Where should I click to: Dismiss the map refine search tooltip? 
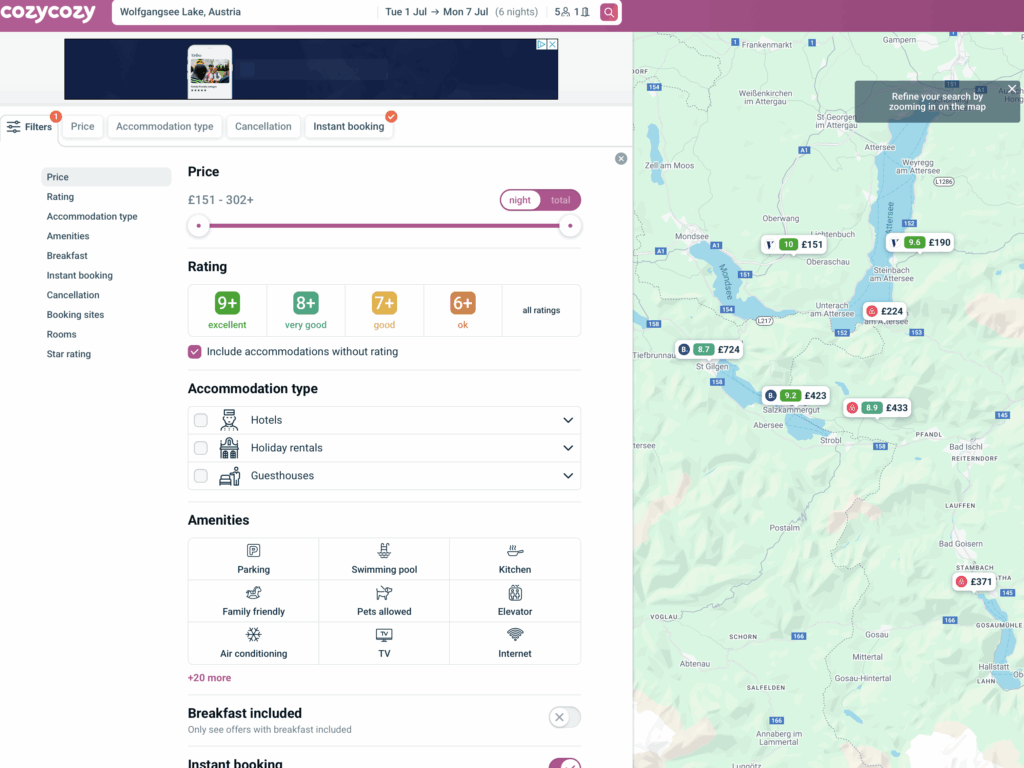click(x=1012, y=89)
